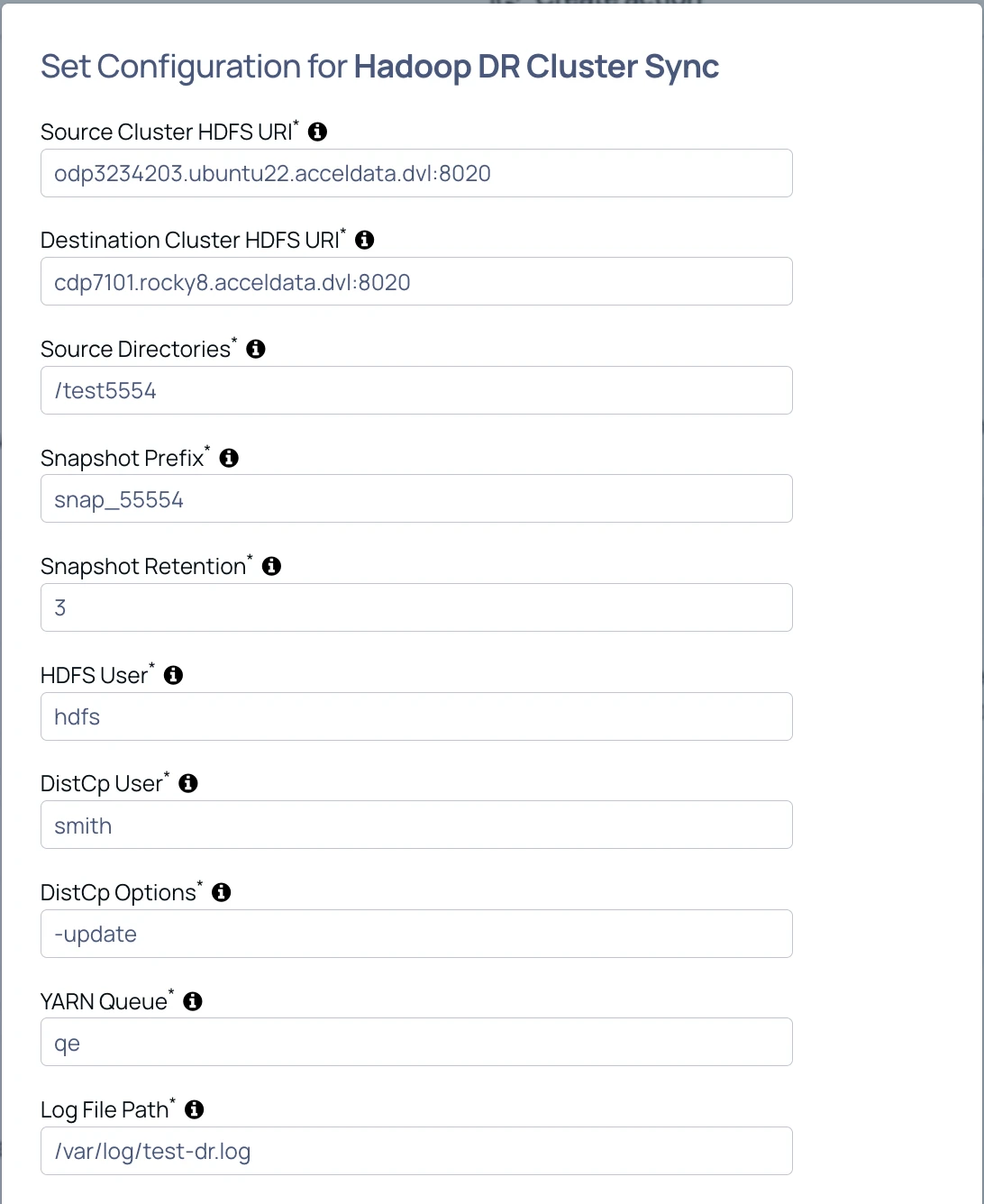The image size is (984, 1204).
Task: Click the Log File Path input field
Action: tap(416, 1151)
